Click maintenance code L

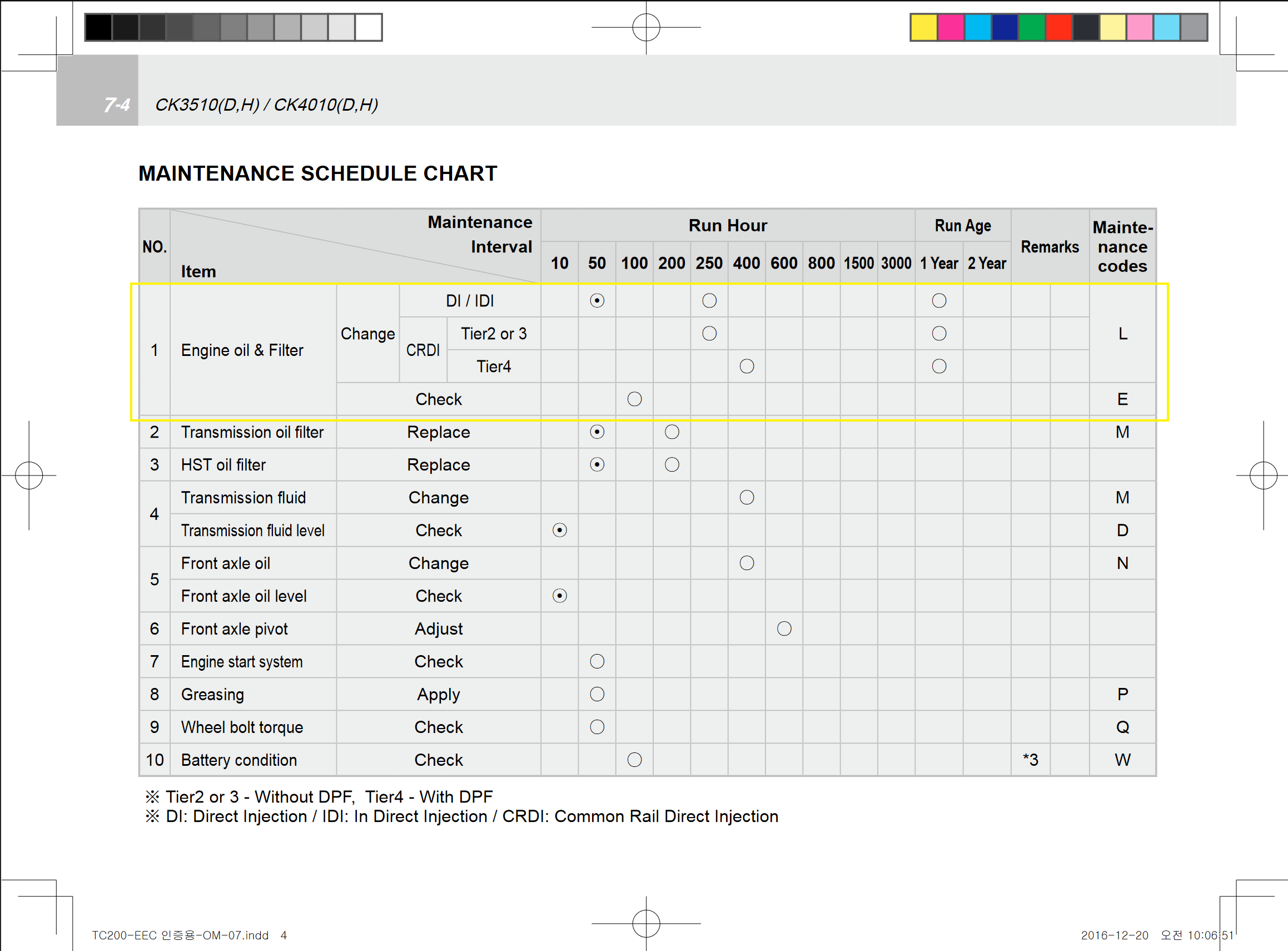[1122, 333]
